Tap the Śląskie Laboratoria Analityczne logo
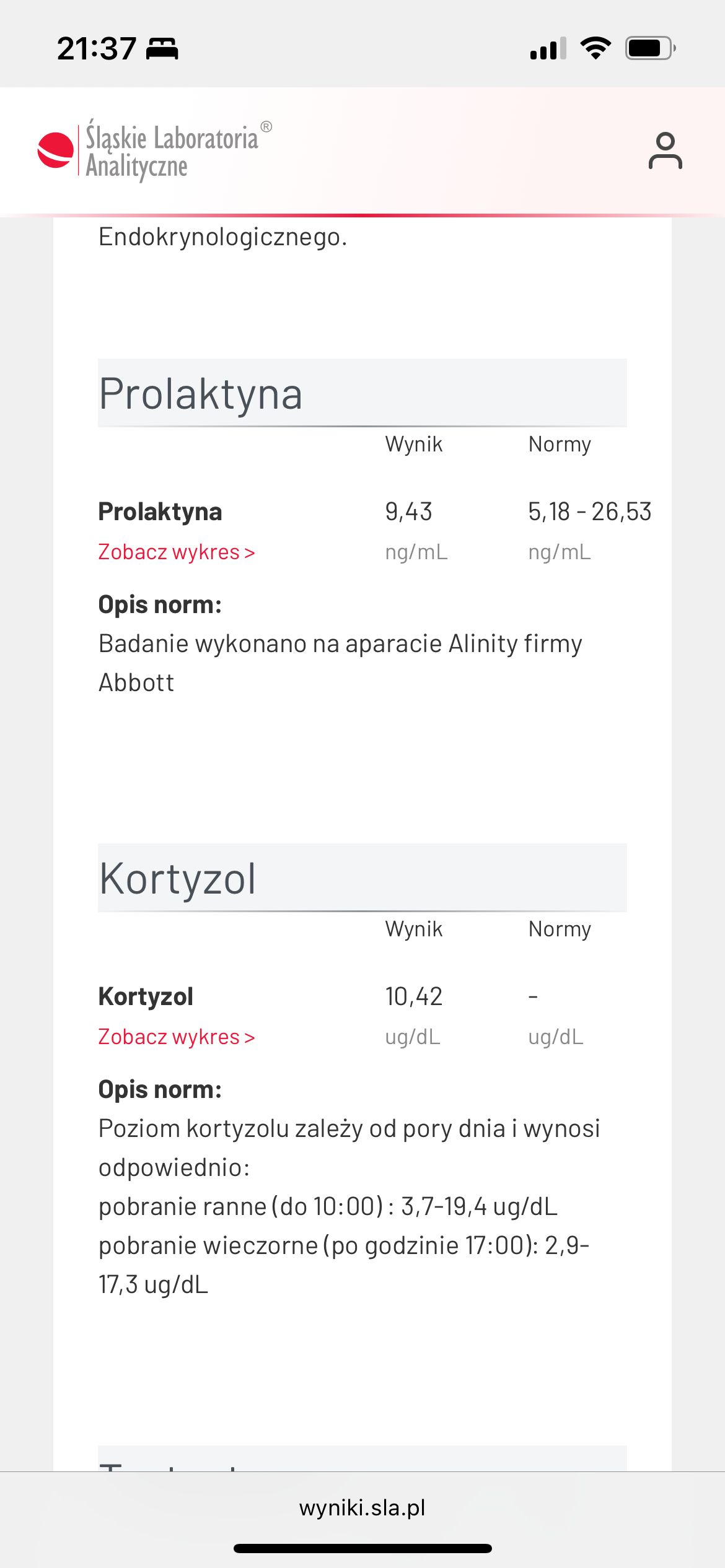Viewport: 725px width, 1568px height. click(x=155, y=150)
